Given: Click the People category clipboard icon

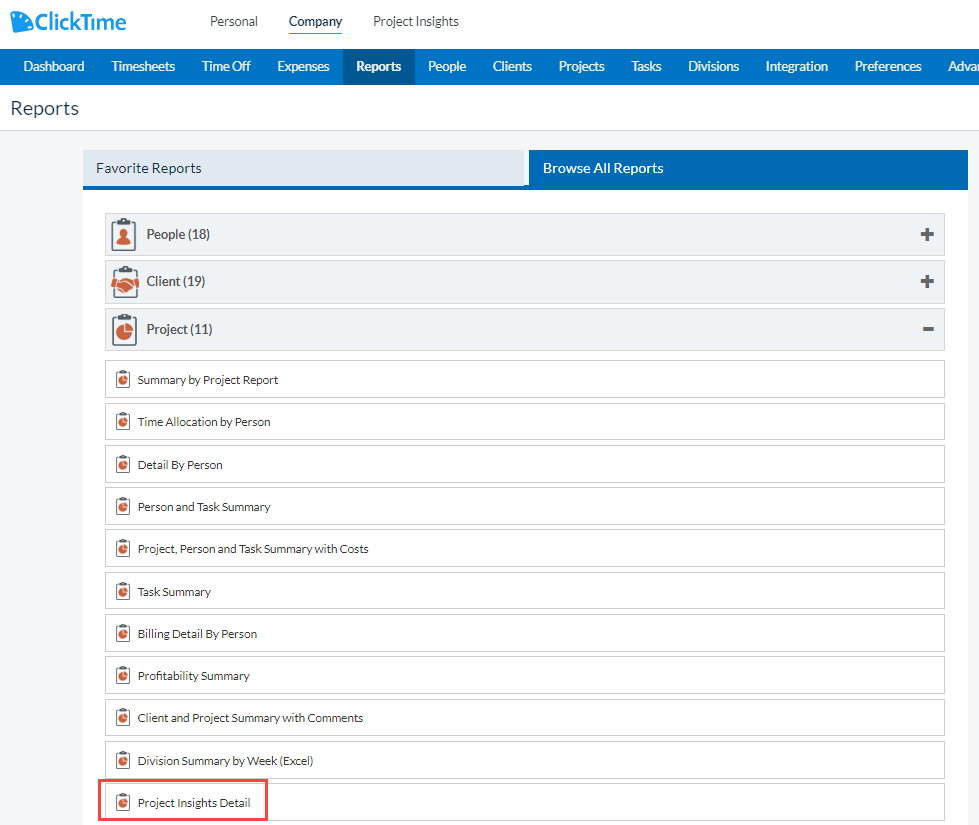Looking at the screenshot, I should click(x=124, y=234).
